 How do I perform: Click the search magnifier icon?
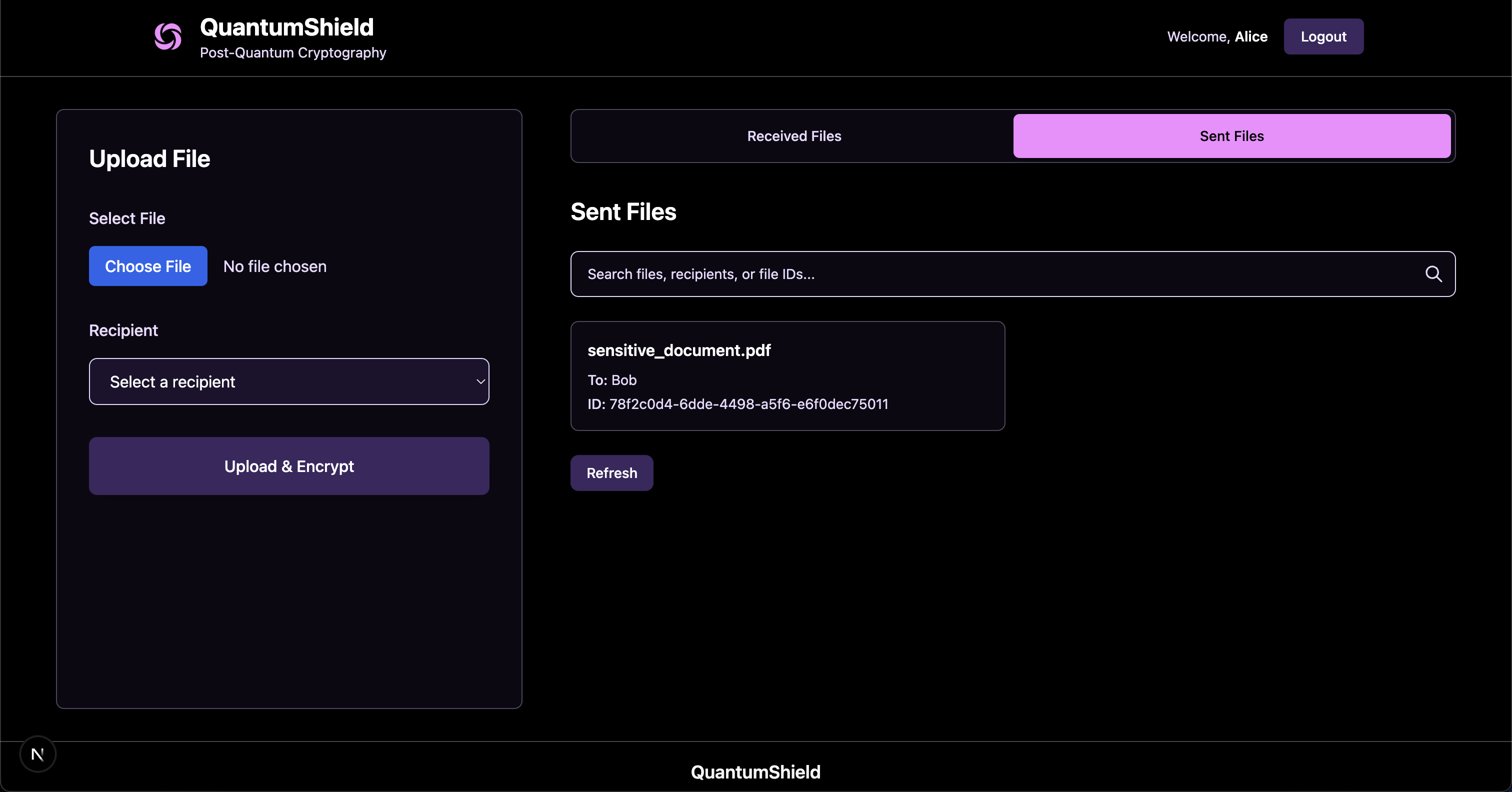1433,274
